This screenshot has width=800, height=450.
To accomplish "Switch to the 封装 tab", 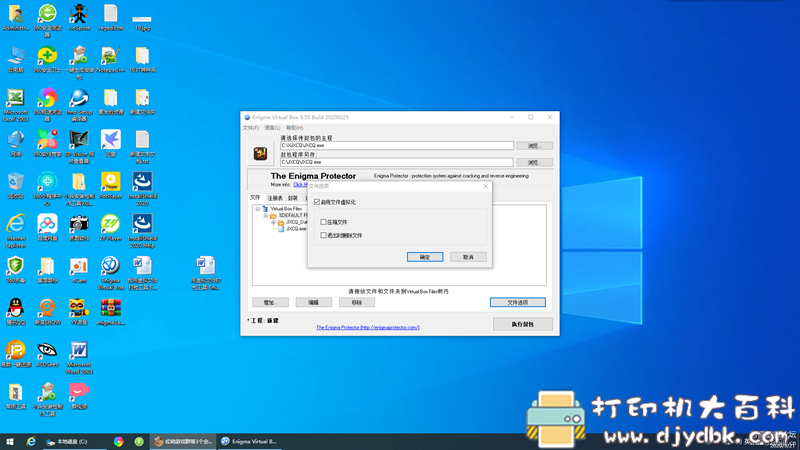I will click(x=293, y=198).
